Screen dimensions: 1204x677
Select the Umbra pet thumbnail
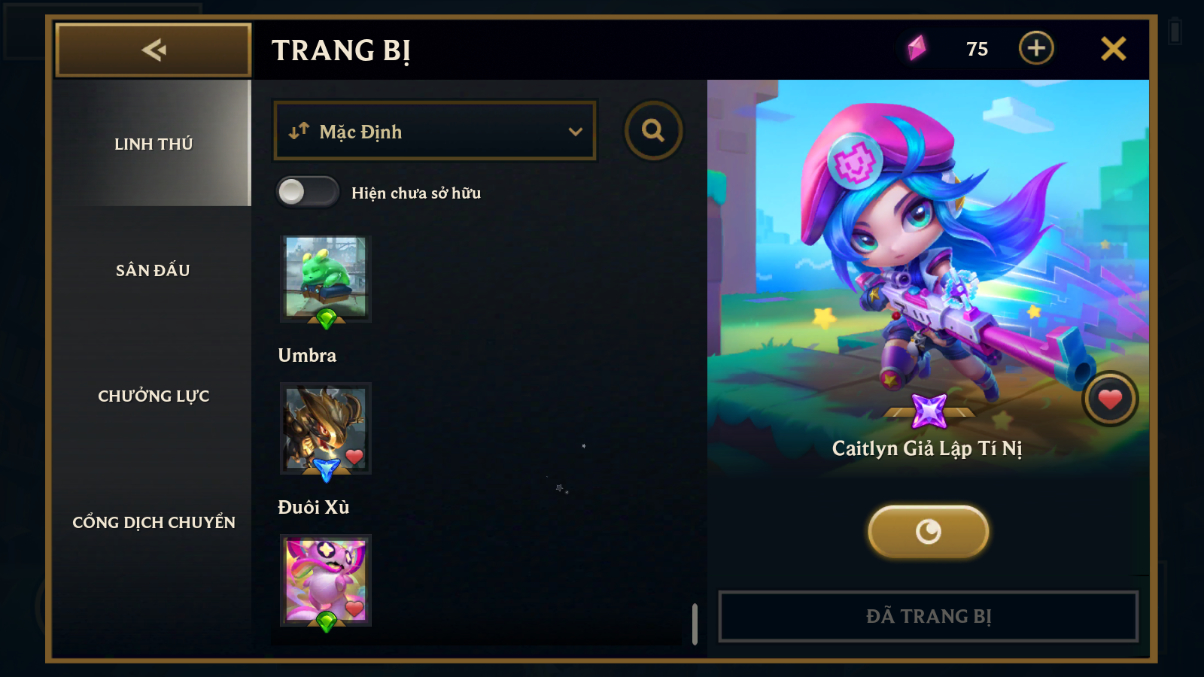pyautogui.click(x=326, y=428)
